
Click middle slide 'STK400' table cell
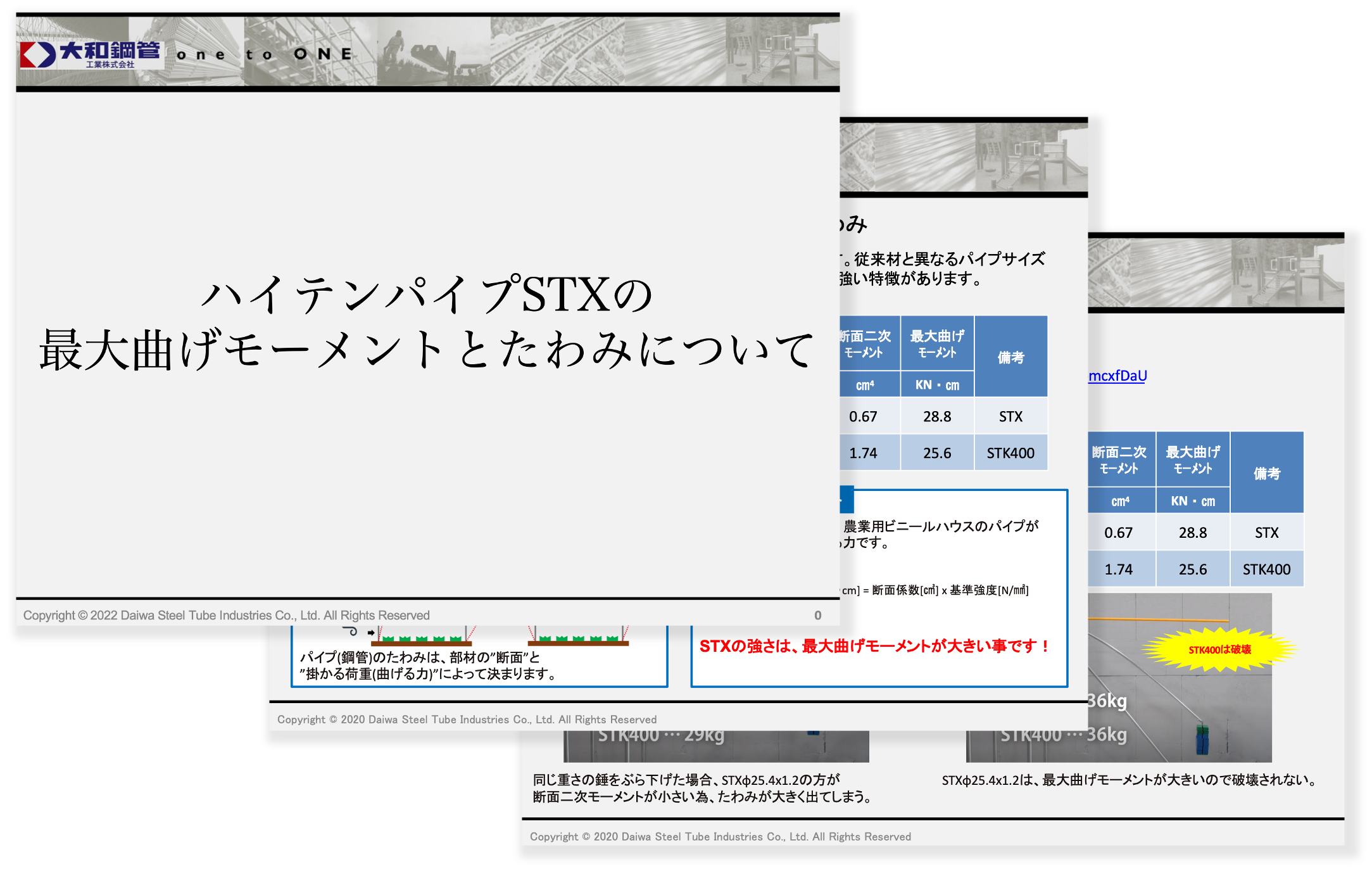tap(1010, 453)
